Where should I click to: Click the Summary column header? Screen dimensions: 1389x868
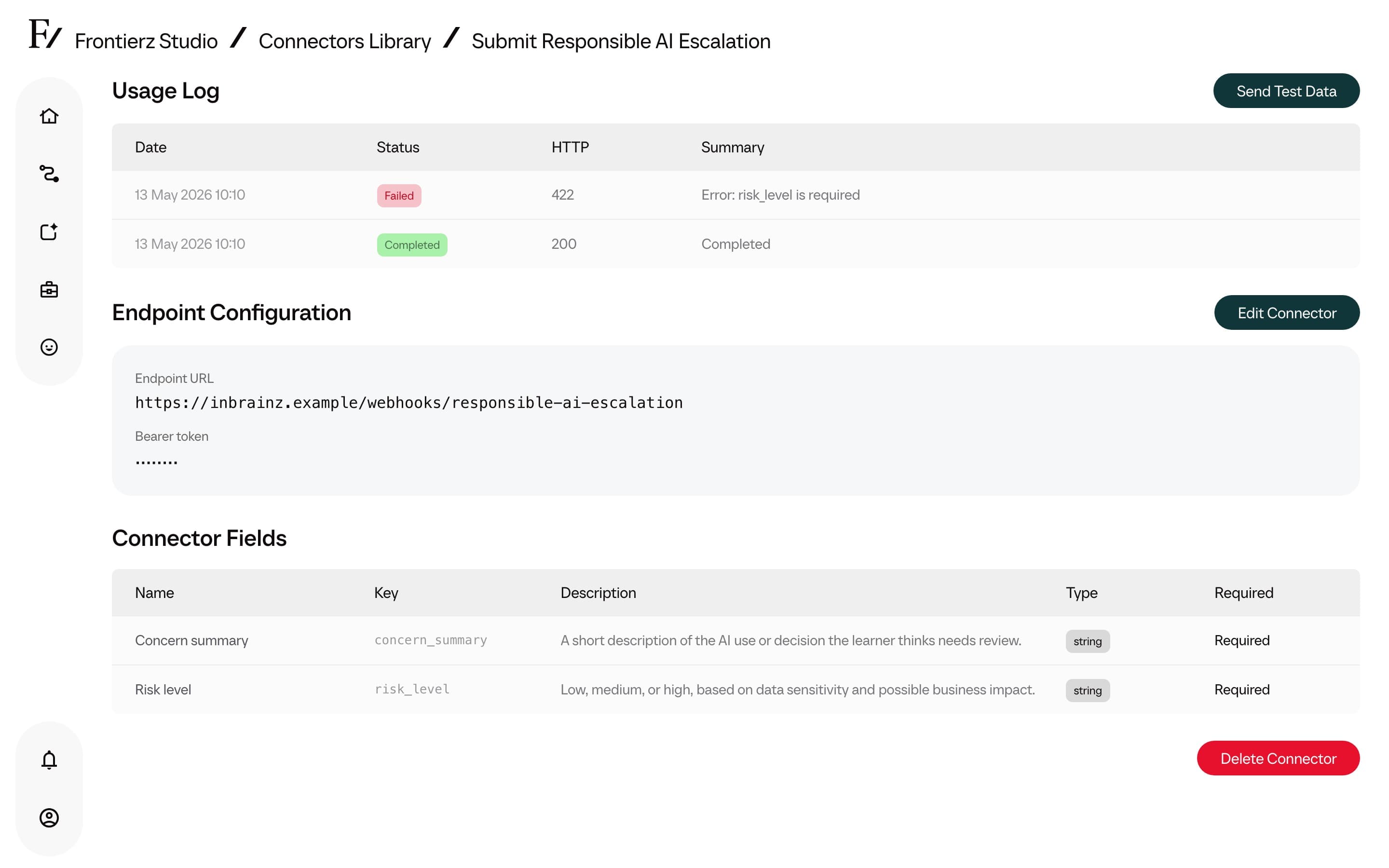[733, 148]
